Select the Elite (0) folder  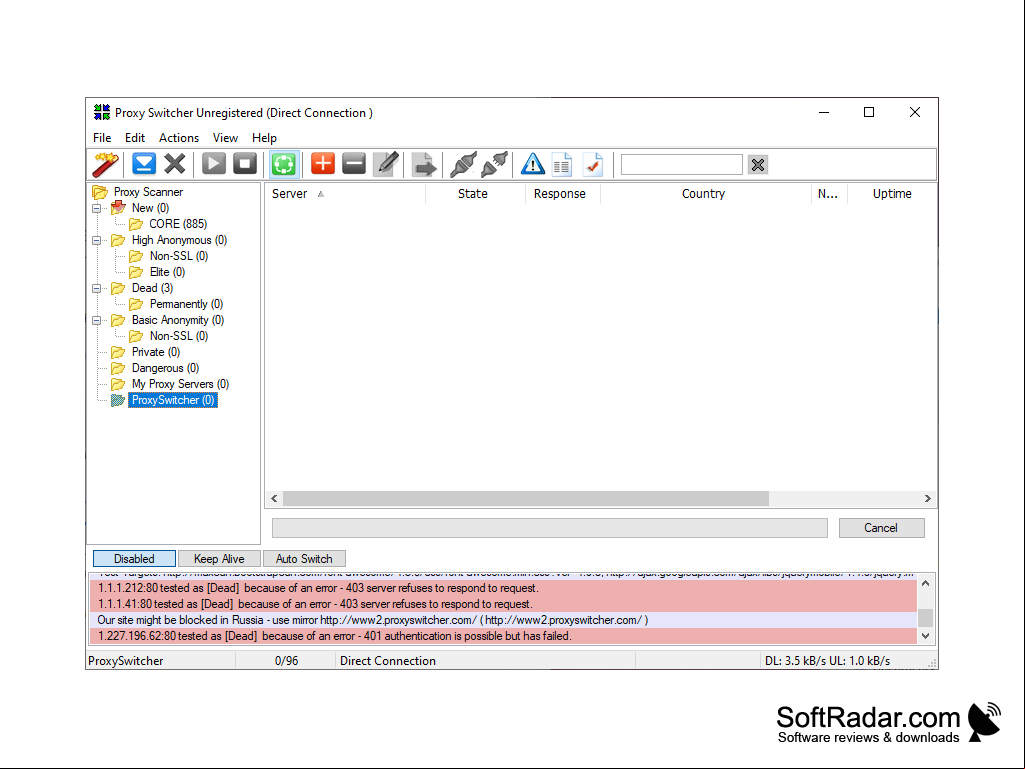[x=167, y=272]
